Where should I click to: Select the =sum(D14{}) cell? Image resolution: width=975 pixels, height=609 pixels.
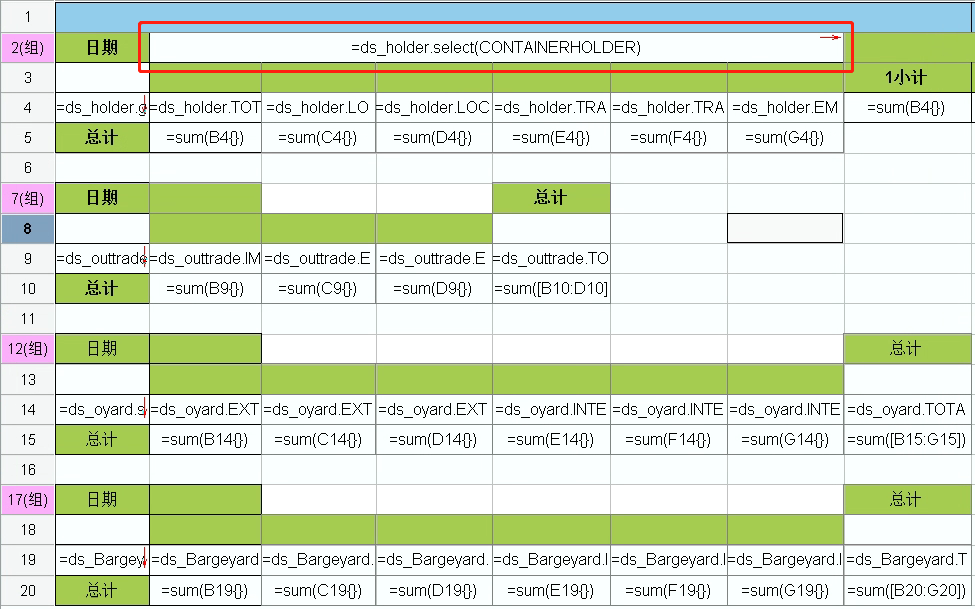point(434,440)
